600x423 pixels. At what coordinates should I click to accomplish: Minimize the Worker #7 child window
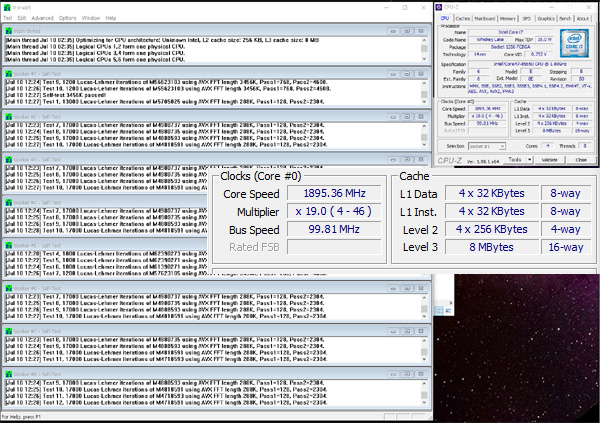(393, 331)
